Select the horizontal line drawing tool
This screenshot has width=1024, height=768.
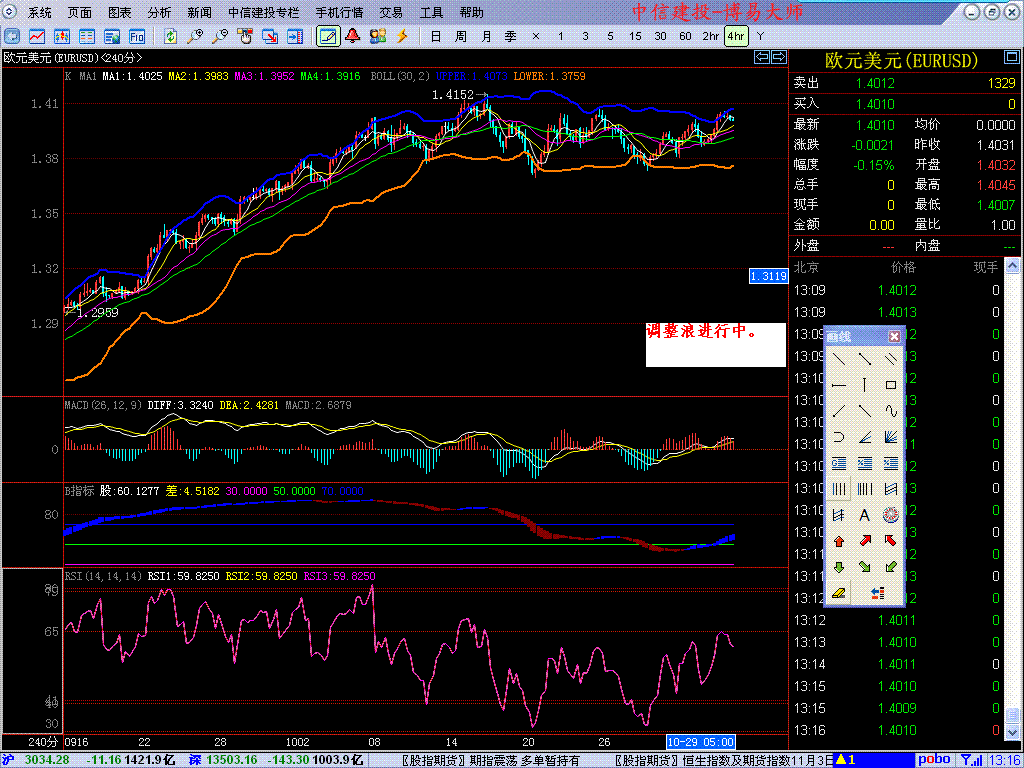(x=839, y=385)
